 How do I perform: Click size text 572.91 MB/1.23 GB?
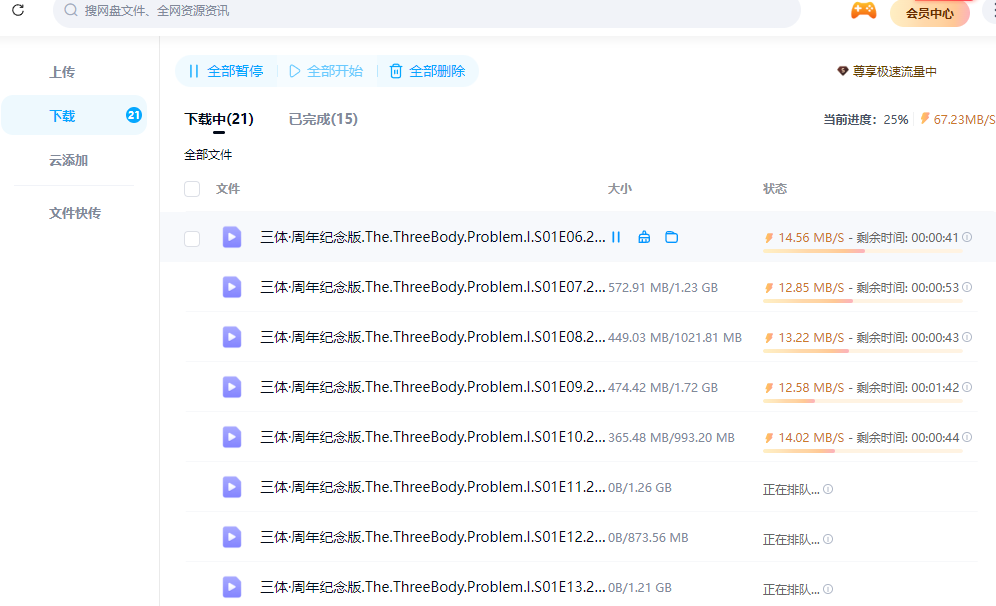(x=663, y=288)
